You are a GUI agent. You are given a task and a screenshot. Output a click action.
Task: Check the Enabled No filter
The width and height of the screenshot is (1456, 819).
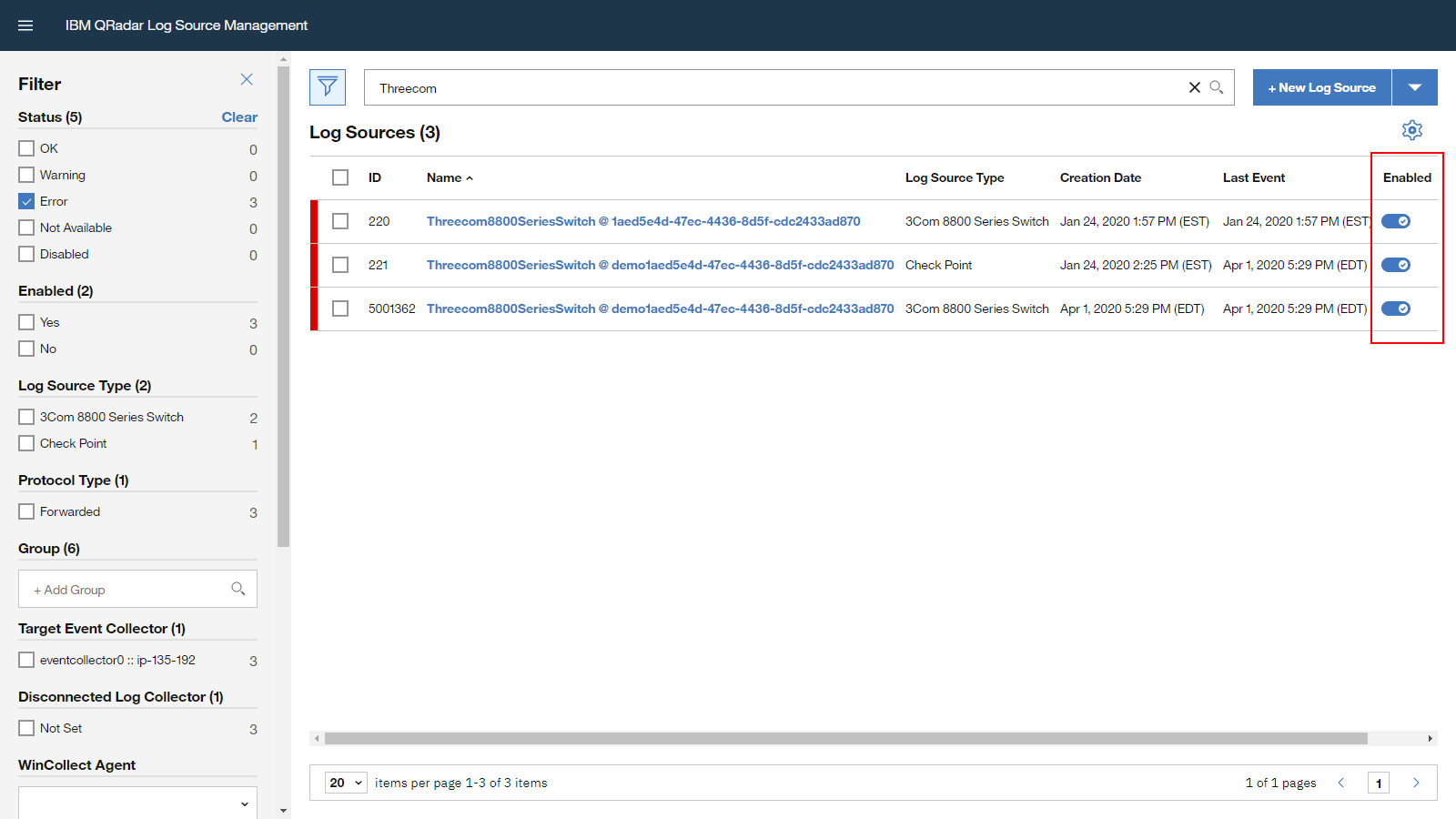(26, 349)
